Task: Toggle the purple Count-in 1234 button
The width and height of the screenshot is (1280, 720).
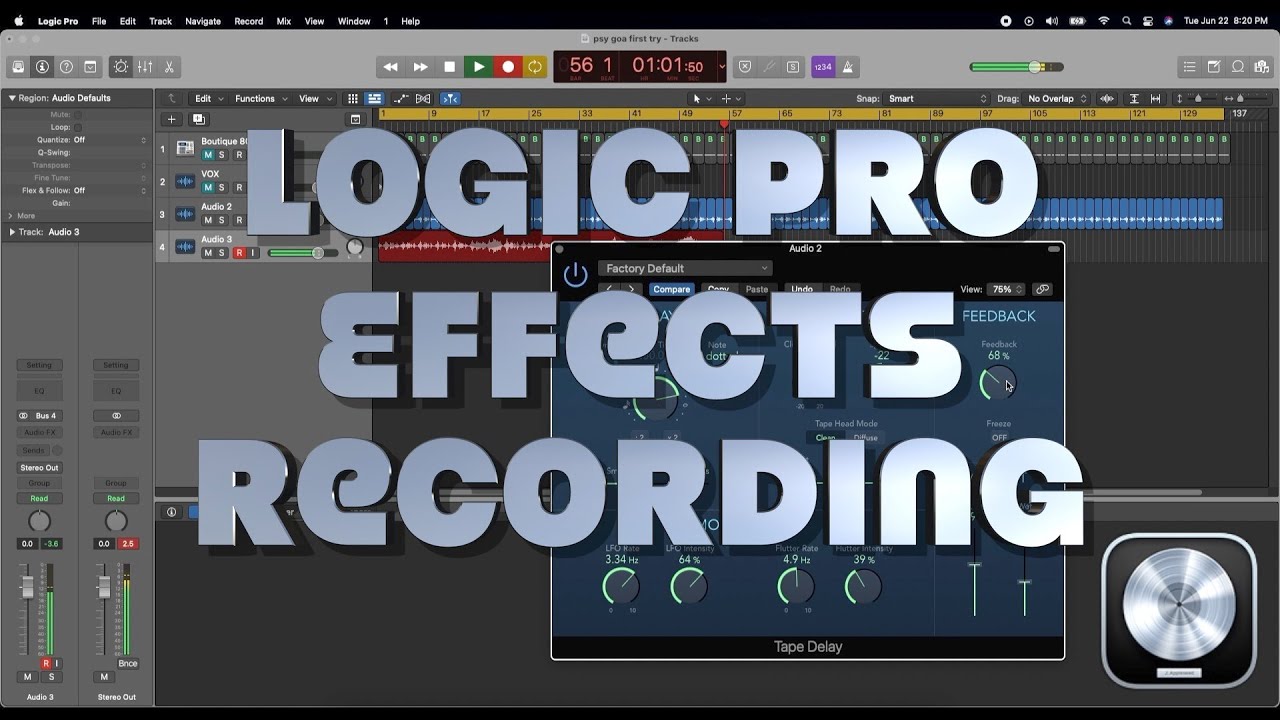Action: tap(823, 67)
